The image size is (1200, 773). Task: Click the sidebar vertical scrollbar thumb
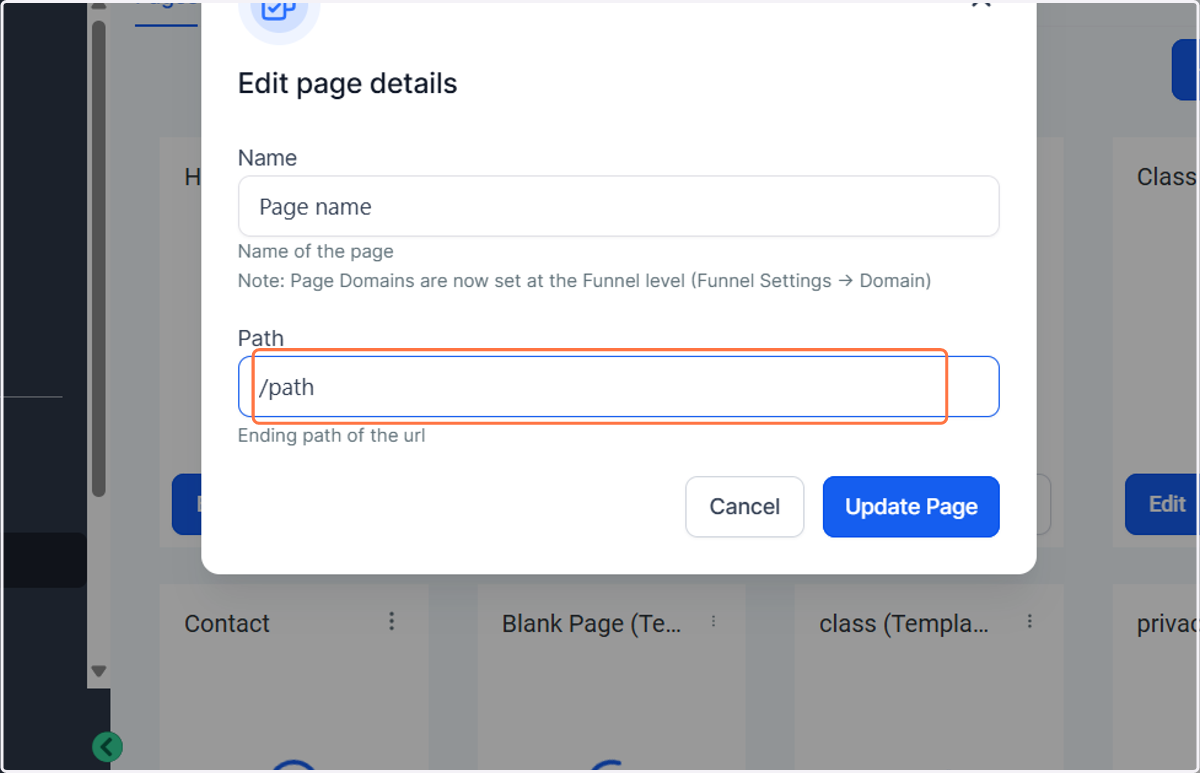[98, 258]
